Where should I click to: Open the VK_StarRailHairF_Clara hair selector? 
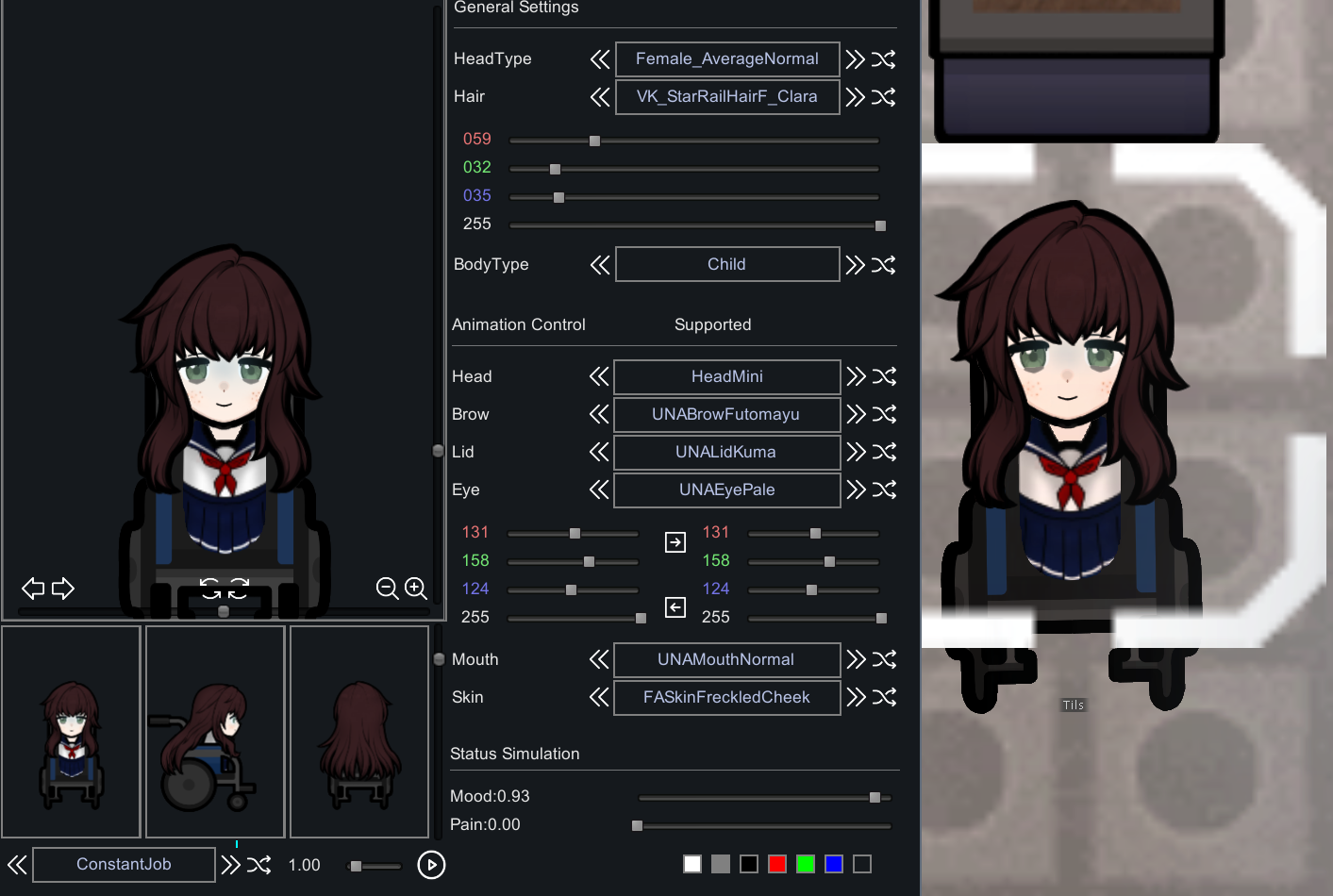tap(727, 97)
